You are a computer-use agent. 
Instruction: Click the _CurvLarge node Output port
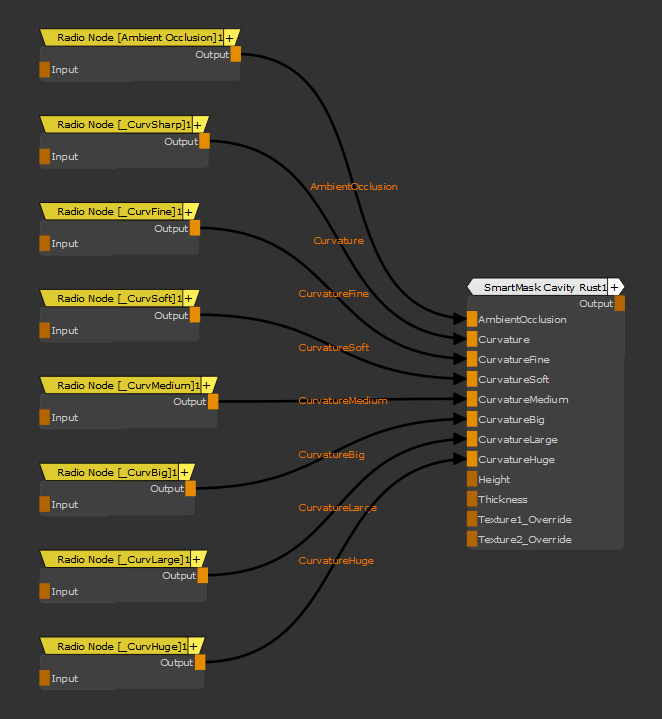click(x=202, y=575)
